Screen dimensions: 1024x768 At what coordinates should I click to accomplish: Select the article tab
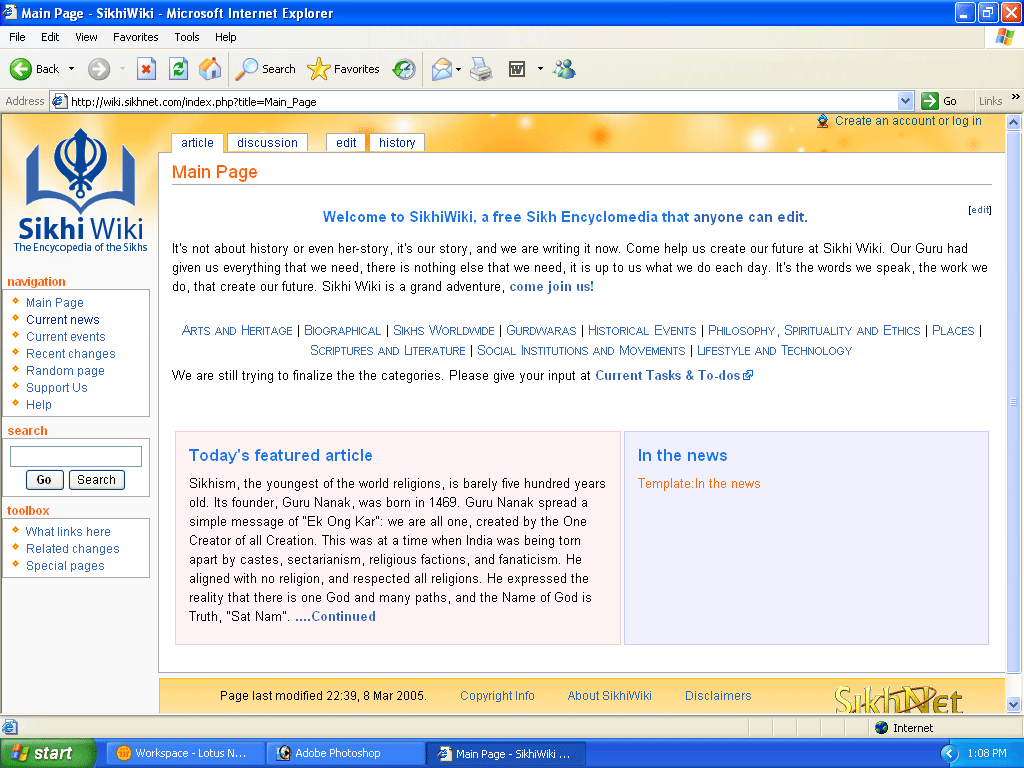(197, 142)
